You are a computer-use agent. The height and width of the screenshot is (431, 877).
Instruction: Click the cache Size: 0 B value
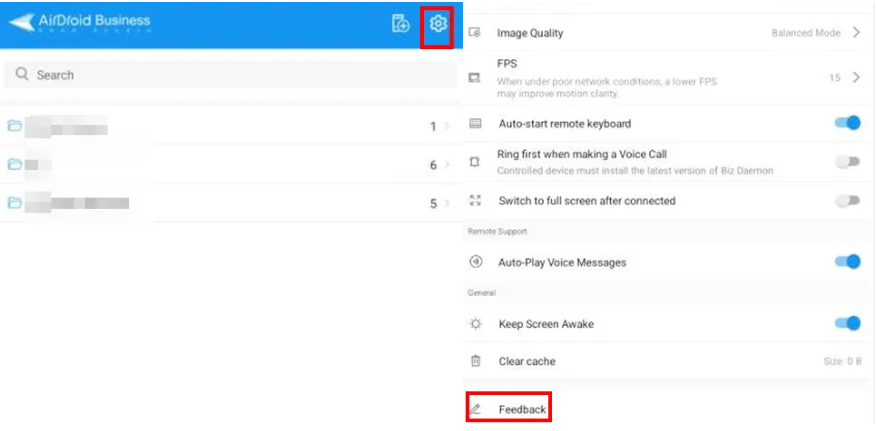point(842,362)
